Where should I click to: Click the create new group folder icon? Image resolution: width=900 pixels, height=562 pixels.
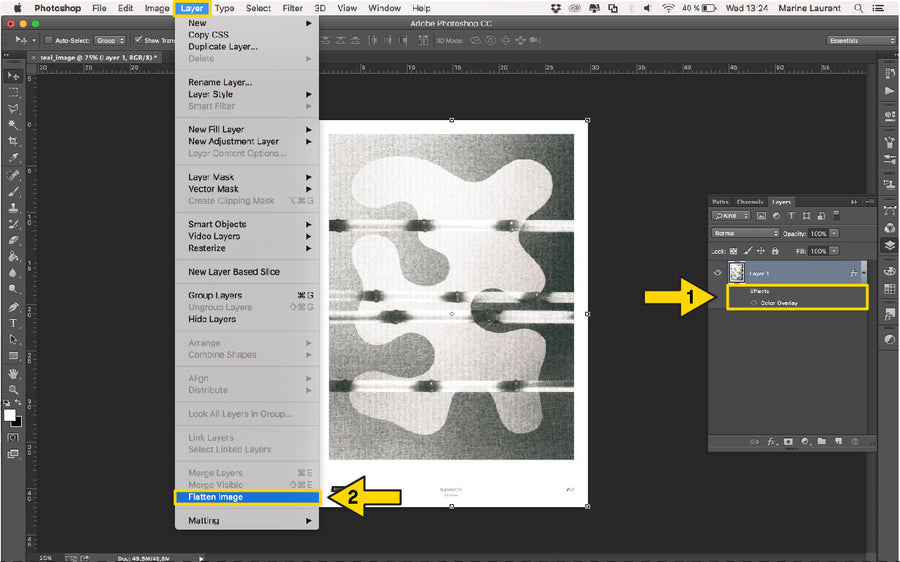[x=821, y=441]
